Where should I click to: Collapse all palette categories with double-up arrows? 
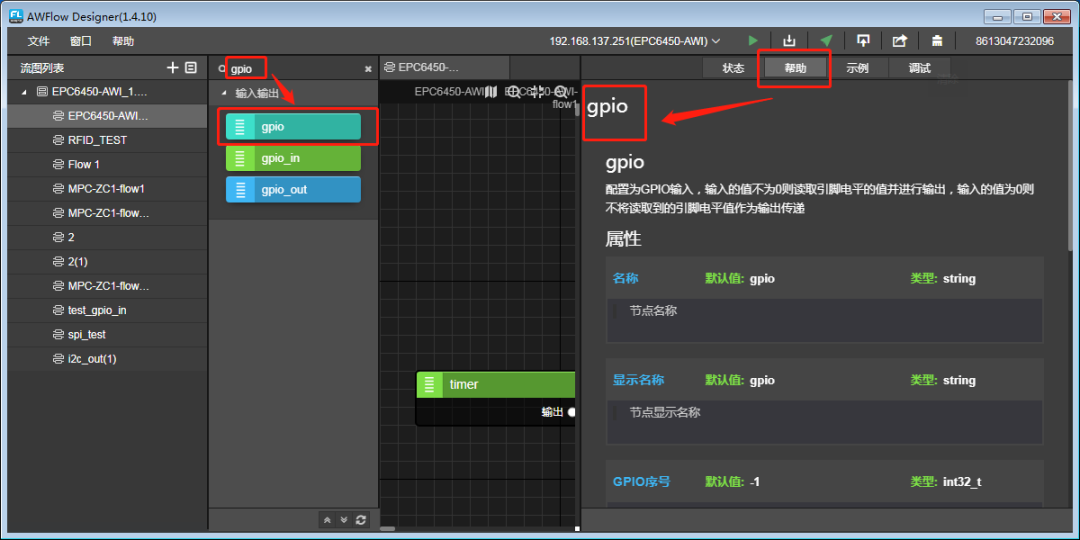pos(327,520)
